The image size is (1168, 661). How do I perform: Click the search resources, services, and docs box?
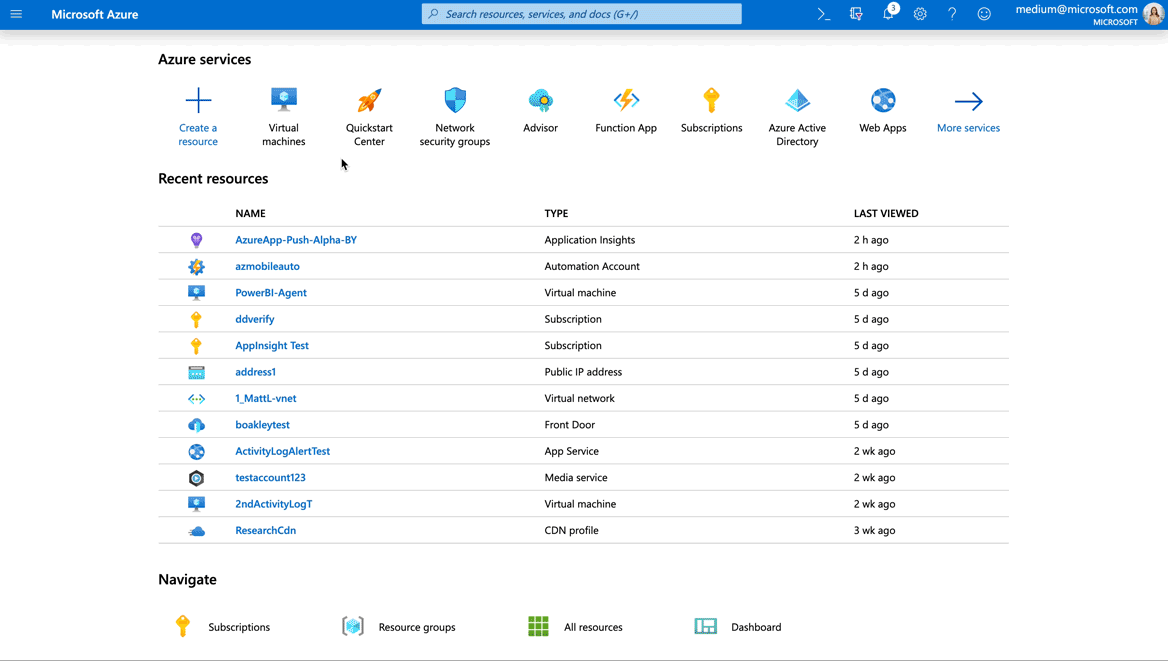pyautogui.click(x=582, y=14)
